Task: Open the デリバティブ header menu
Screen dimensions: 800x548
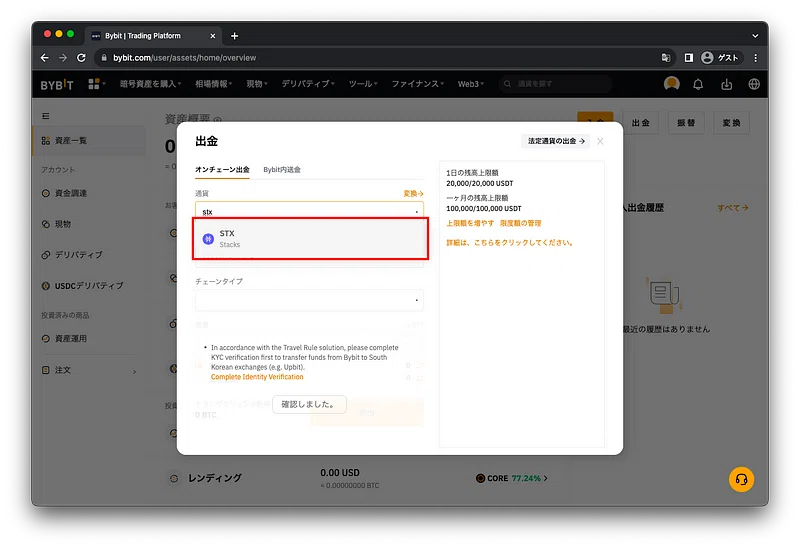Action: (308, 84)
